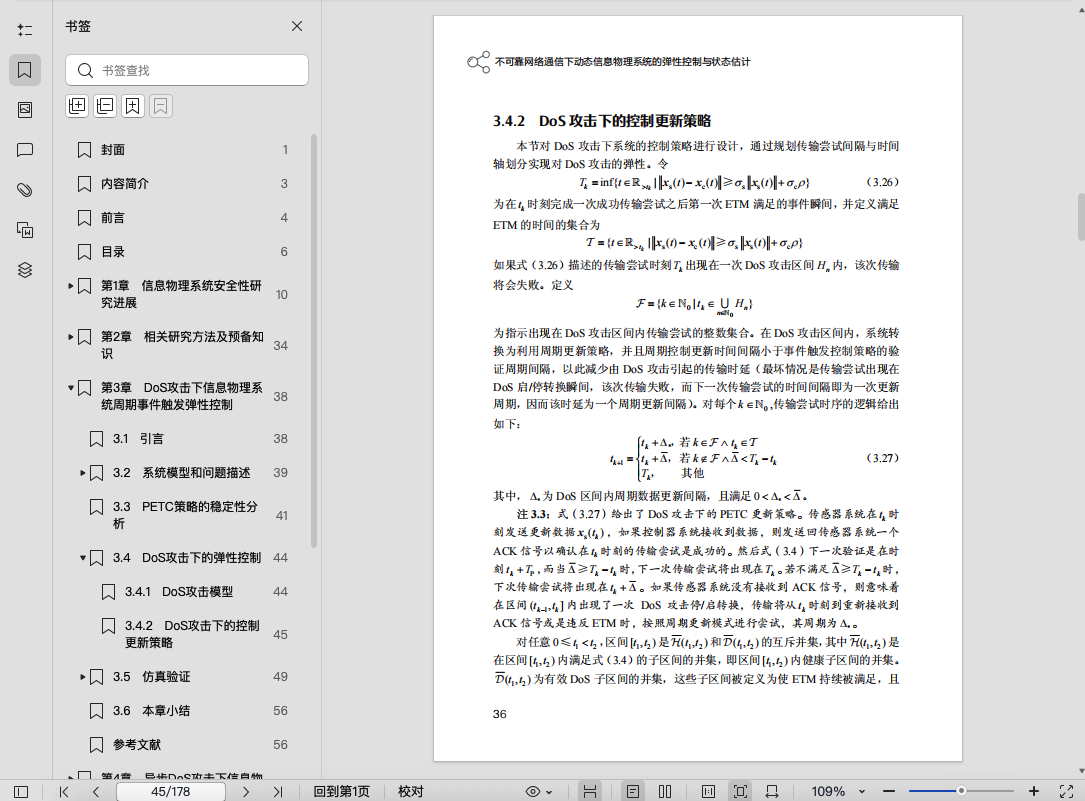Select single page view mode
Image resolution: width=1085 pixels, height=801 pixels.
[632, 791]
